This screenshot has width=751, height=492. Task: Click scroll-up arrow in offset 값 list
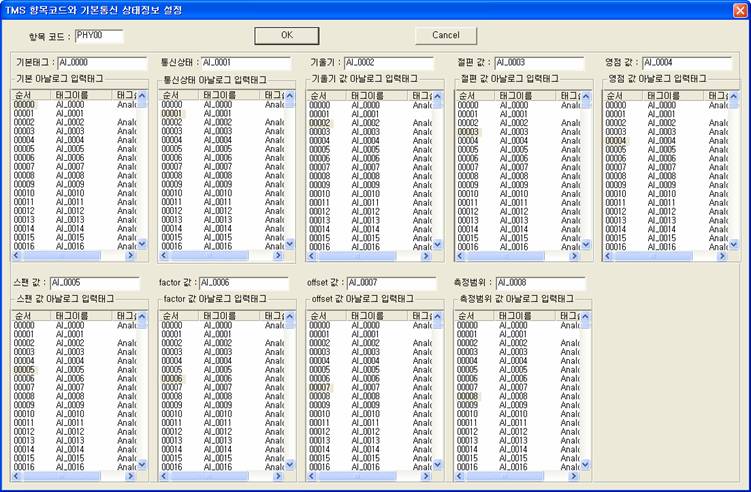click(x=437, y=316)
